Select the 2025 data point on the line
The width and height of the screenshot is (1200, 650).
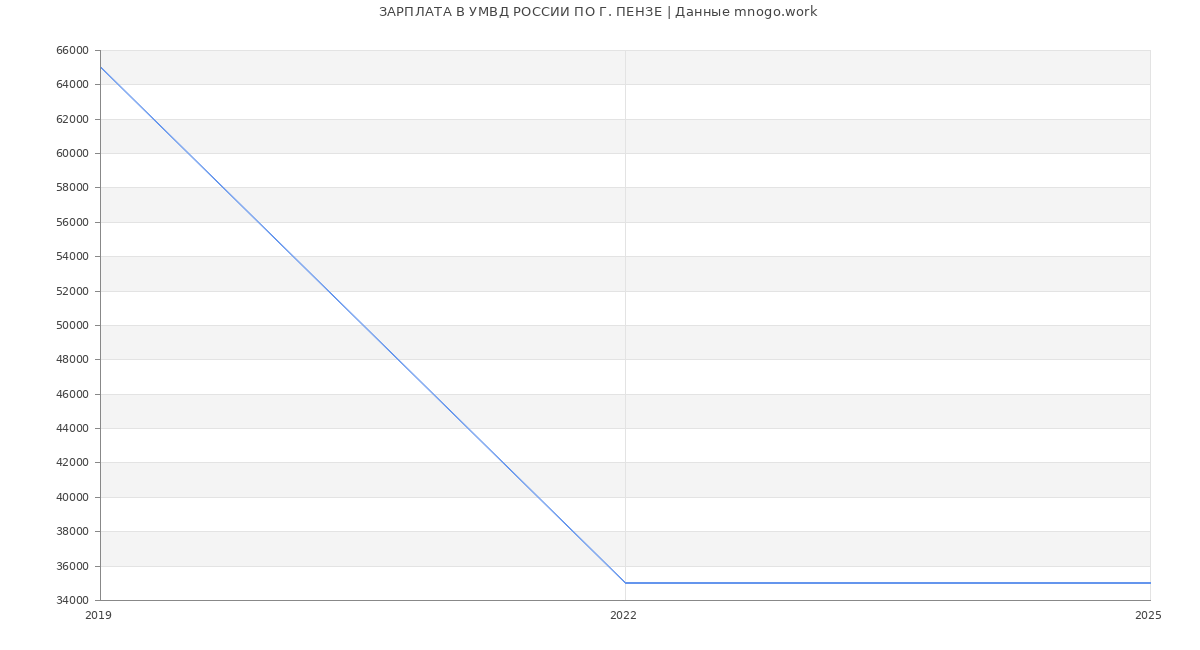click(x=1150, y=583)
